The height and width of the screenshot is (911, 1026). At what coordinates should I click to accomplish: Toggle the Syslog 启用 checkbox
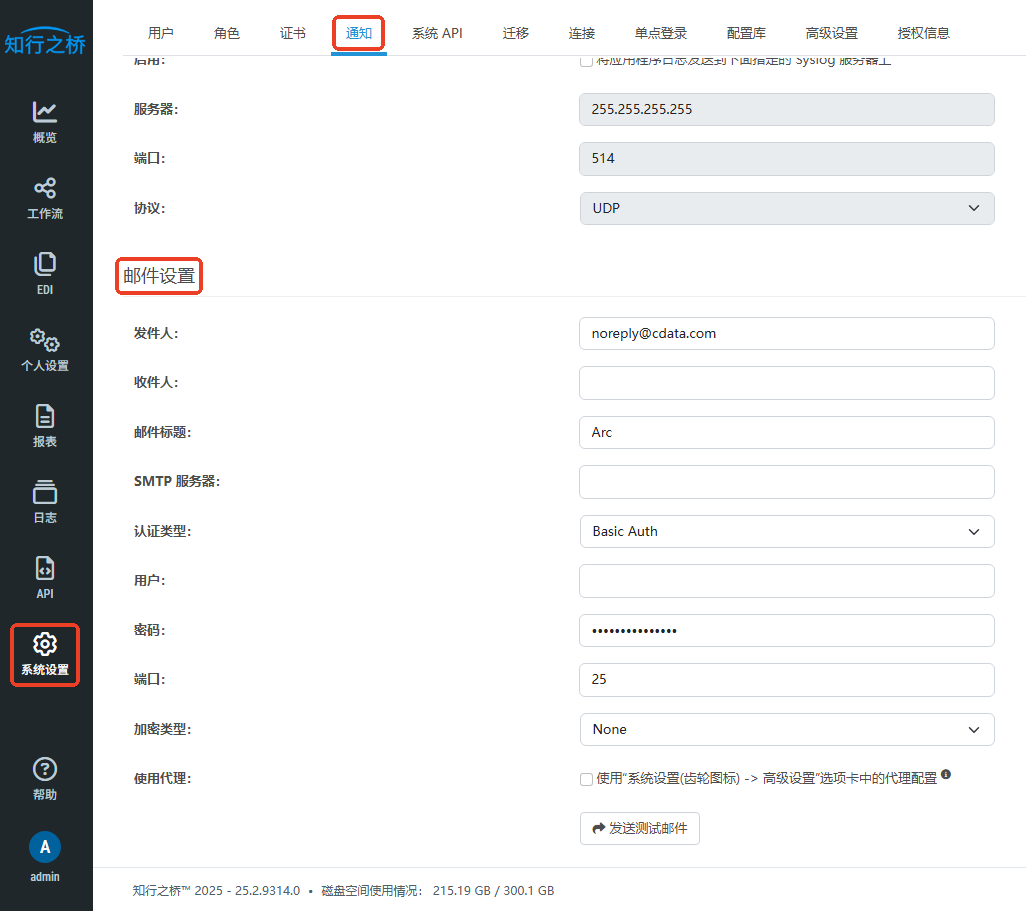click(586, 62)
